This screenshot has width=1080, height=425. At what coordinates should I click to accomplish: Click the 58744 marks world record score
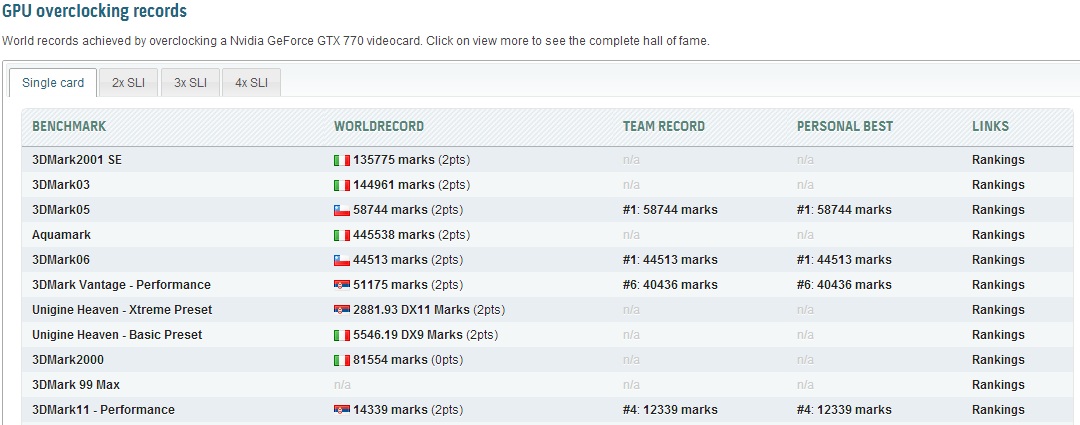click(391, 209)
